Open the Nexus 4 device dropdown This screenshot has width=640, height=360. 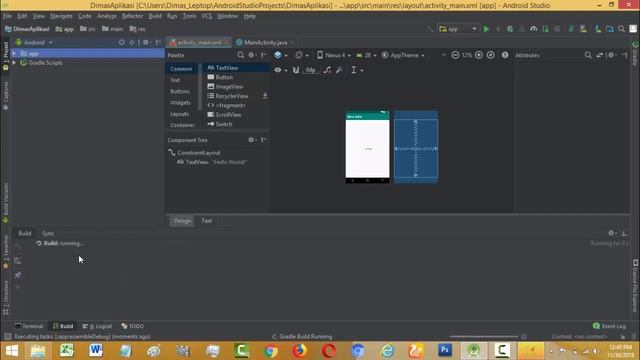334,55
